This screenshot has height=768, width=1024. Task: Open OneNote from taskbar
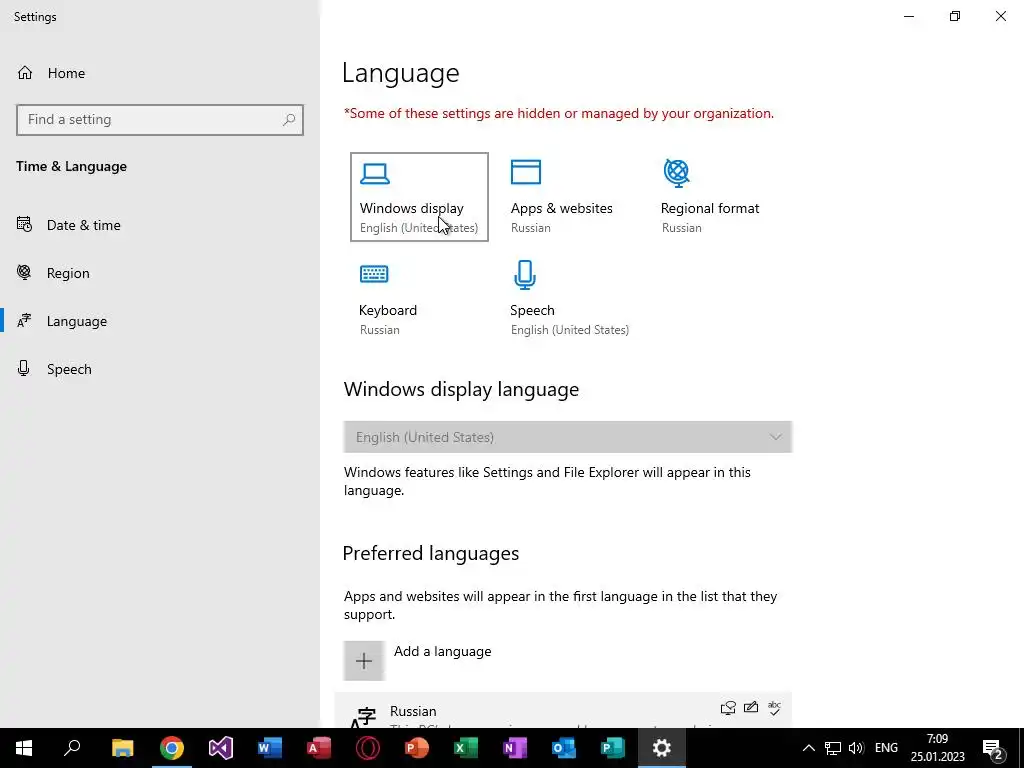click(515, 748)
